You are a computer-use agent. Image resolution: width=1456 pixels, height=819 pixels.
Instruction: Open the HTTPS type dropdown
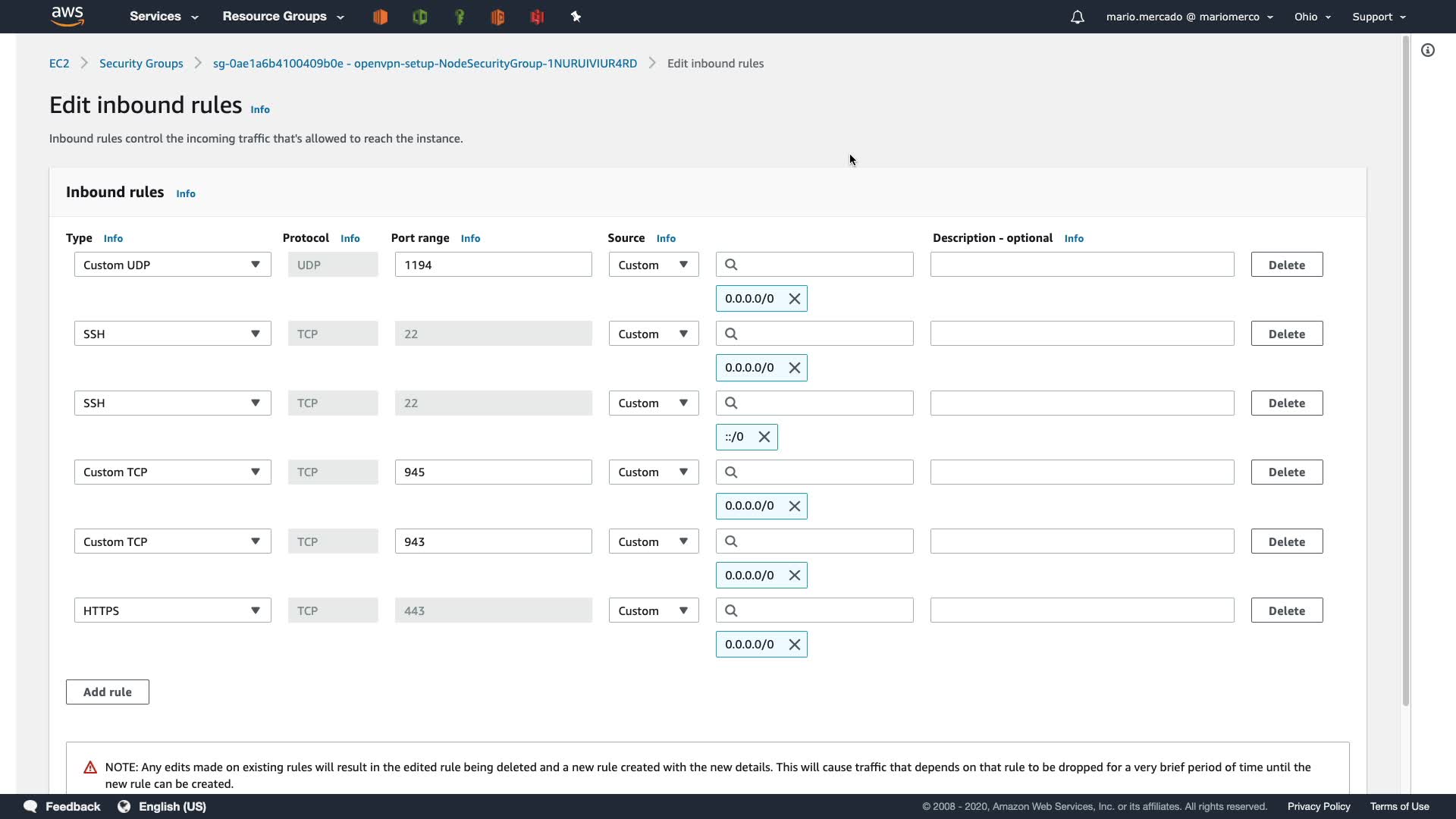[x=172, y=610]
